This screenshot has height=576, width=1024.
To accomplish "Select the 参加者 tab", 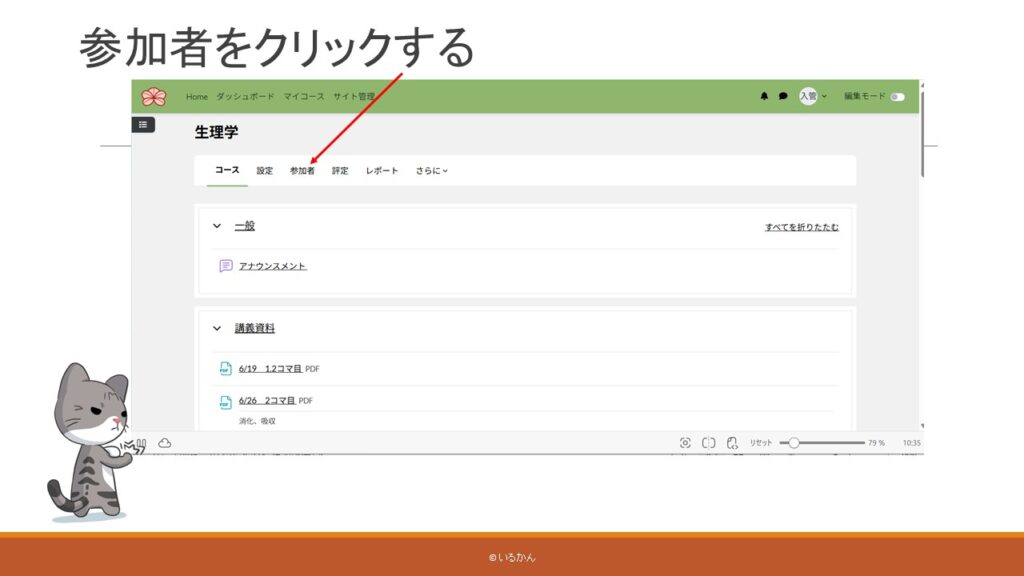I will pyautogui.click(x=302, y=171).
